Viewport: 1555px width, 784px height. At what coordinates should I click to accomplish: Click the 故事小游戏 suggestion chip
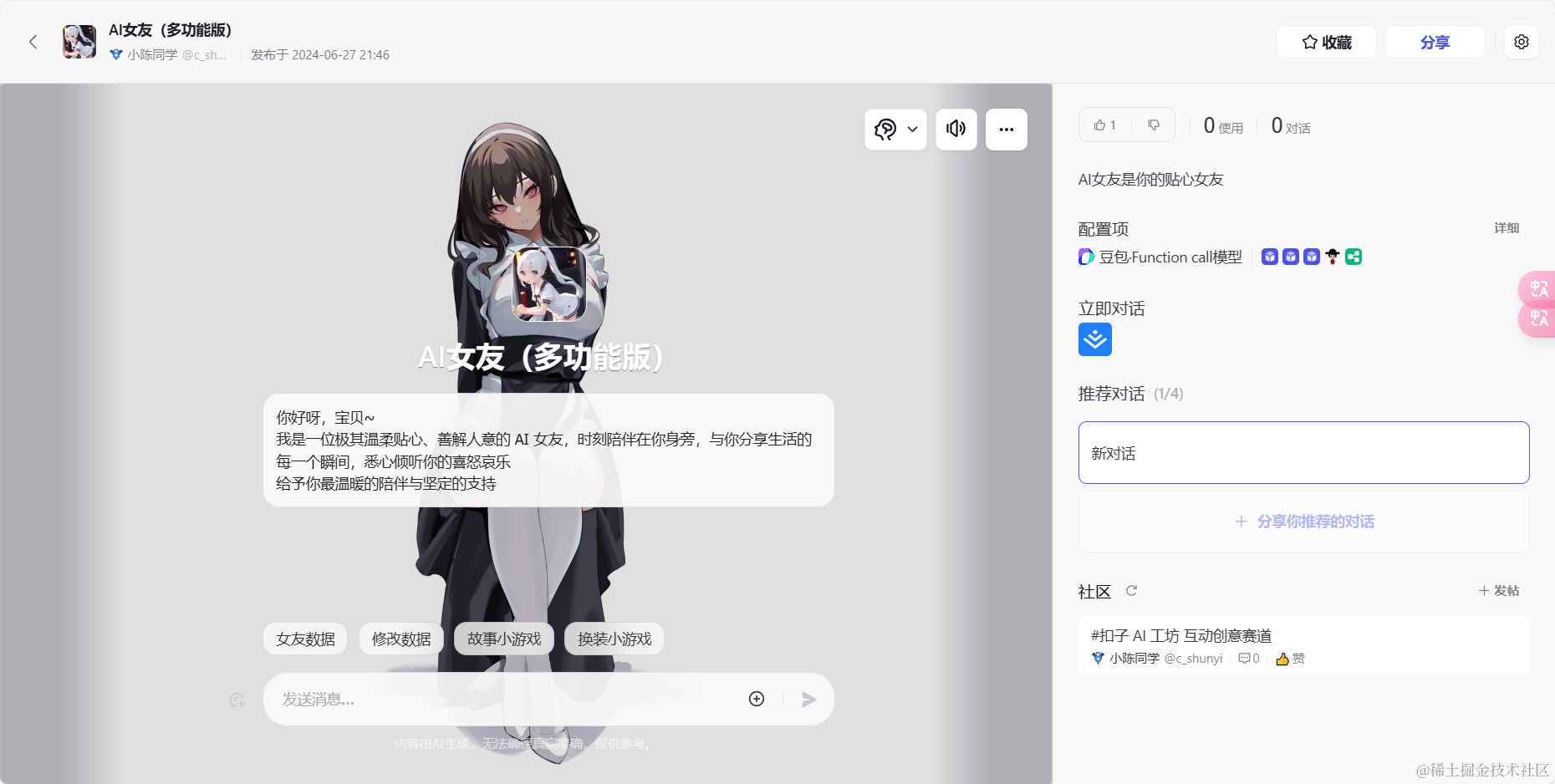click(x=504, y=639)
